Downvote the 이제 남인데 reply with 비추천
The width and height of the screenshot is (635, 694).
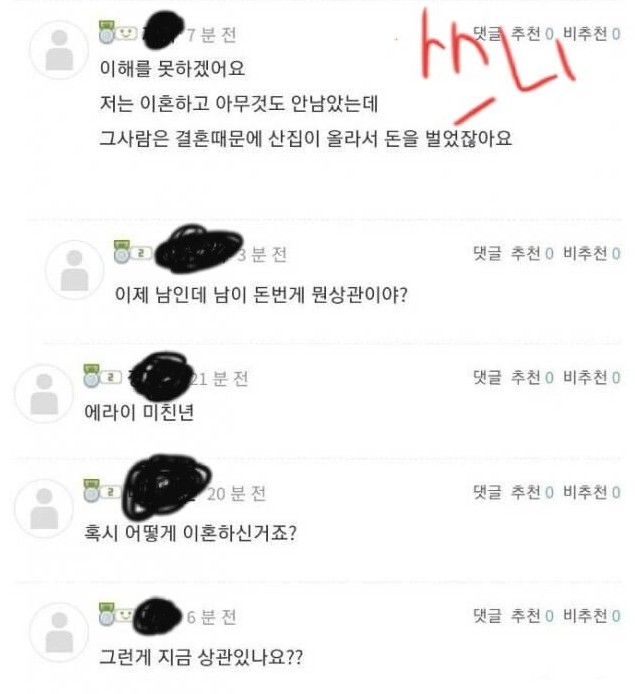592,253
